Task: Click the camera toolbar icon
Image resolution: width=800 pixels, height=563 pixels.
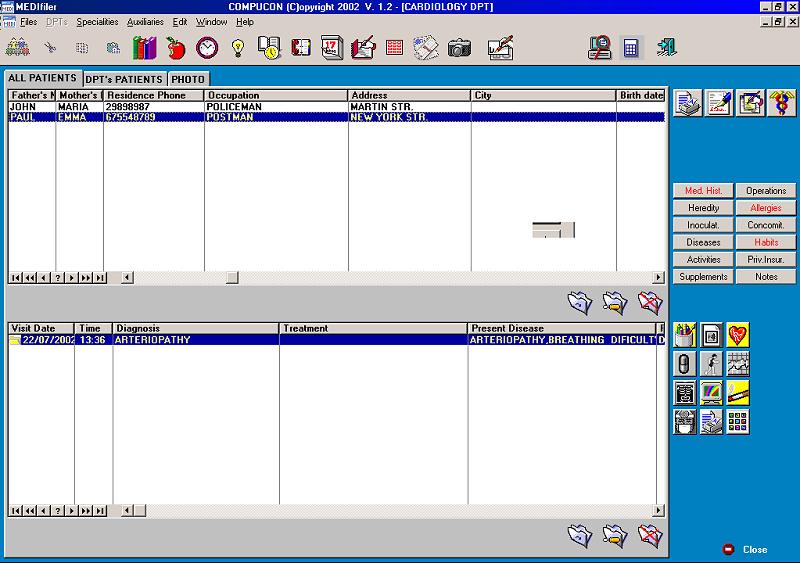Action: point(459,48)
